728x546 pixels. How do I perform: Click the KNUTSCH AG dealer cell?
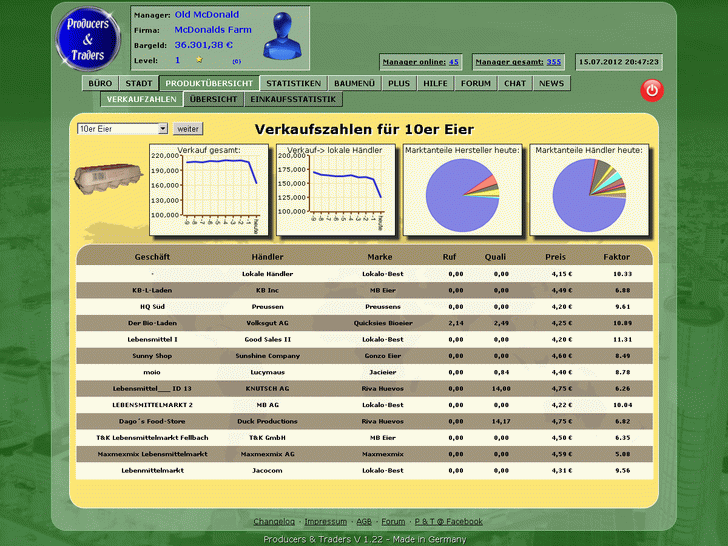tap(267, 389)
